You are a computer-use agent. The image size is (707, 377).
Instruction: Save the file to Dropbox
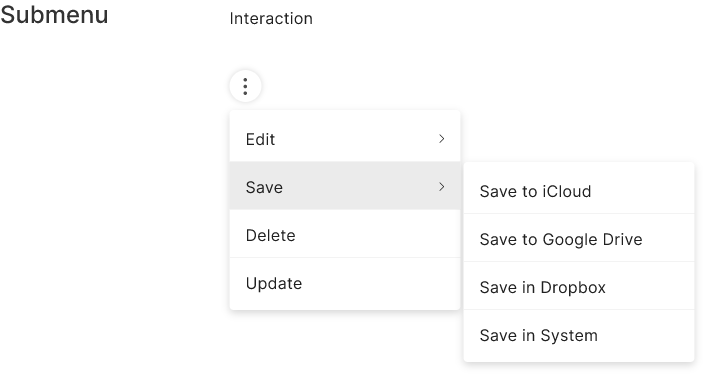point(579,286)
